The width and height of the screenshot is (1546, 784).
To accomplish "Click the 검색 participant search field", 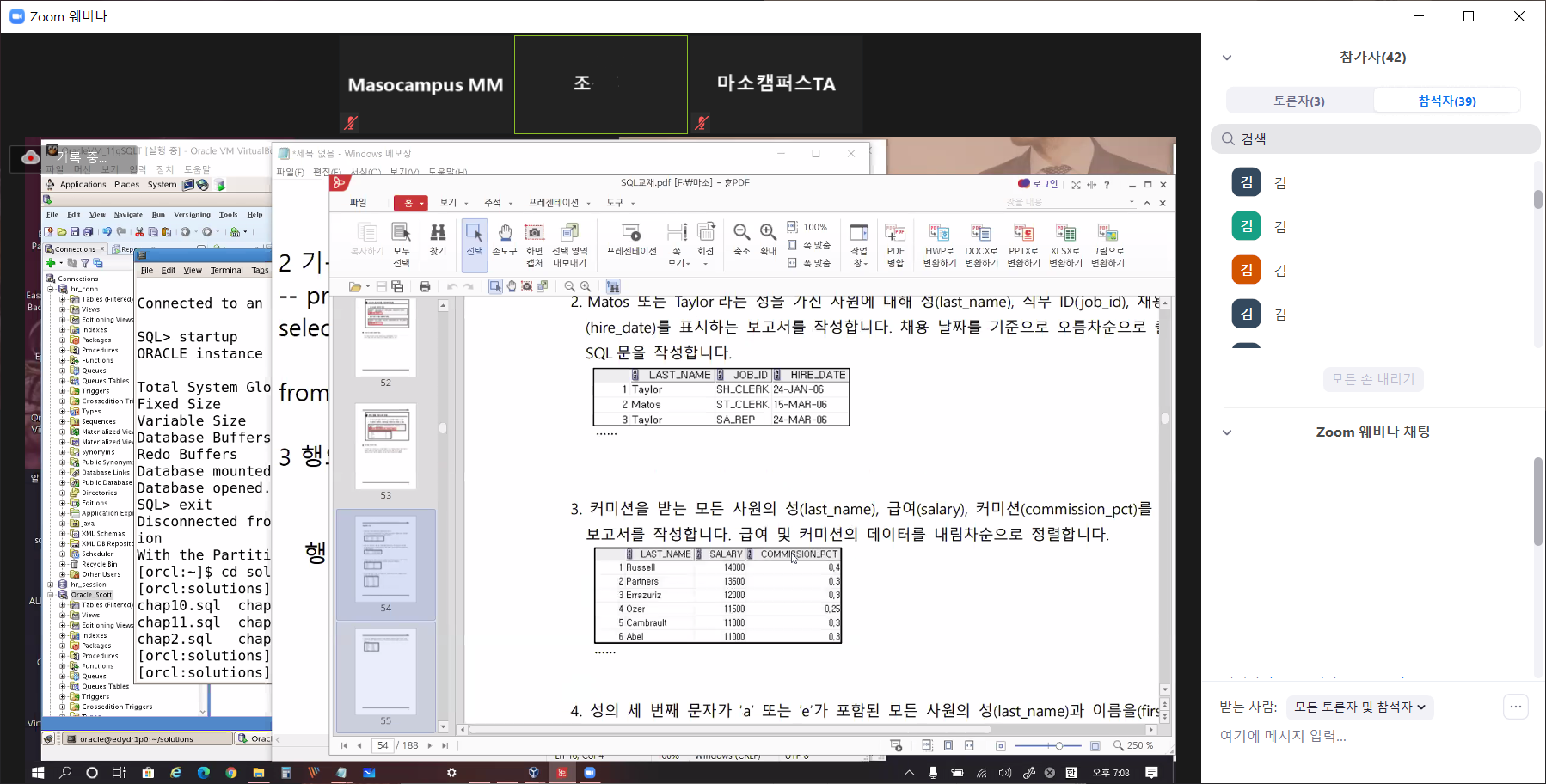I will pos(1376,139).
